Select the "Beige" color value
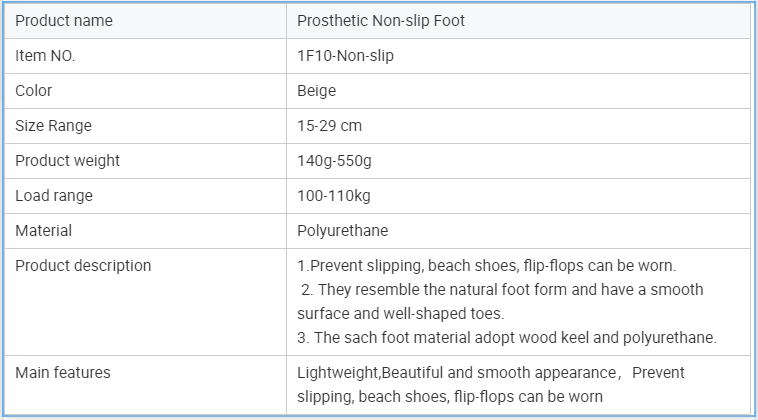The width and height of the screenshot is (758, 420). coord(317,91)
